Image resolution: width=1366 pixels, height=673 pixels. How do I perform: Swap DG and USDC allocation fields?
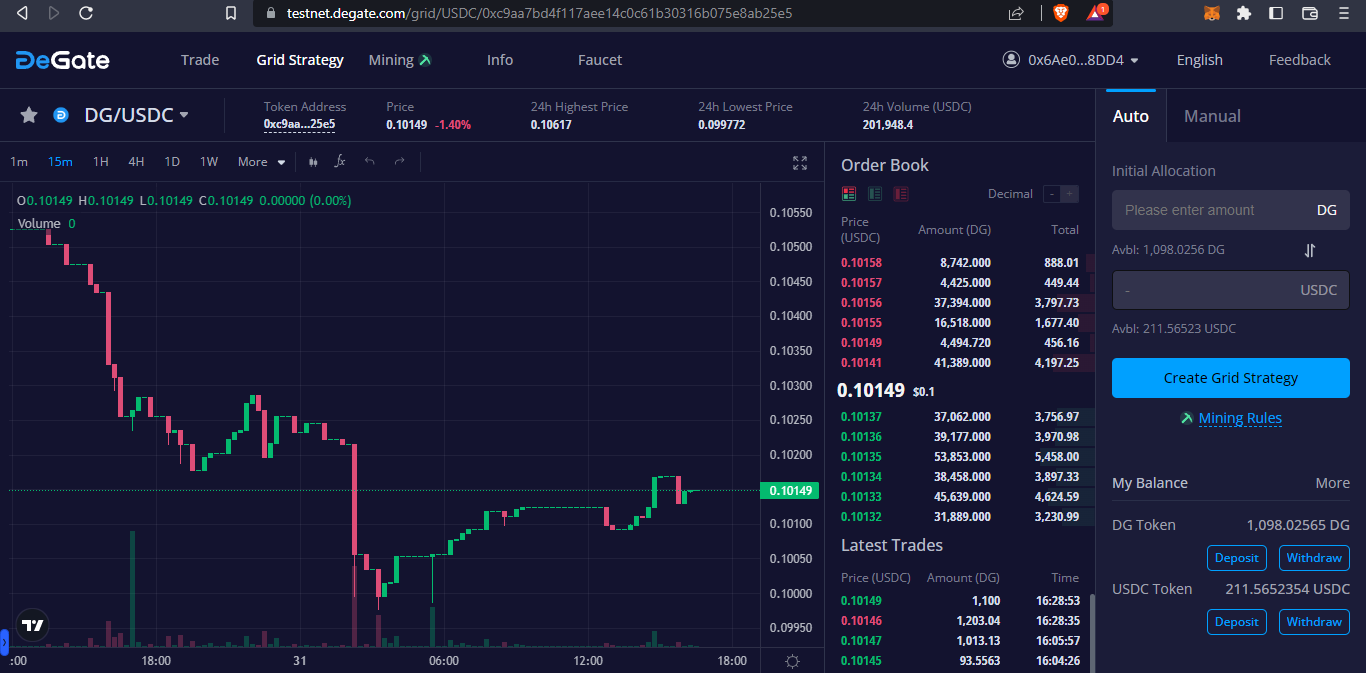point(1309,250)
